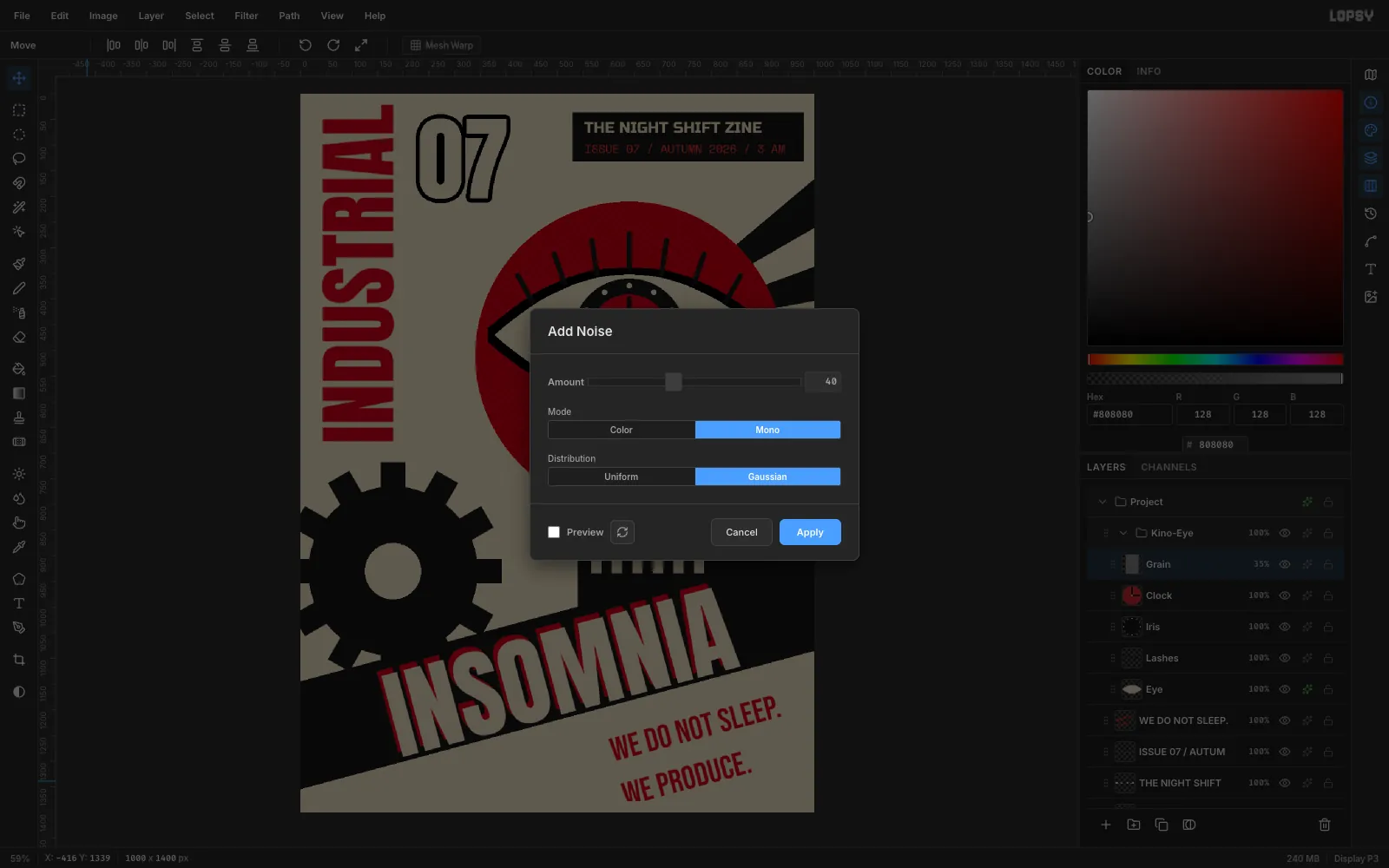Select the Move tool in the left toolbar

19,78
